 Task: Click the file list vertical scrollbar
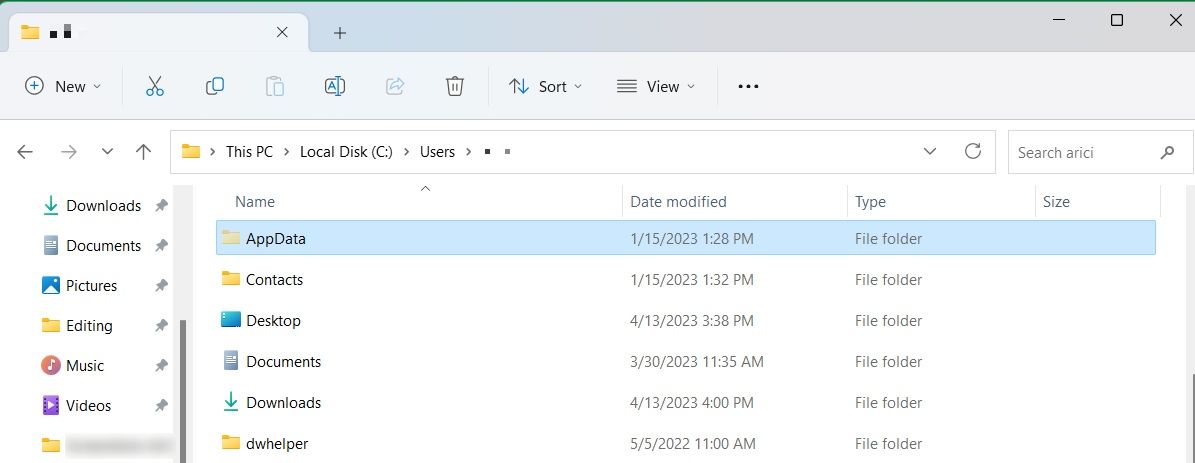point(1192,419)
